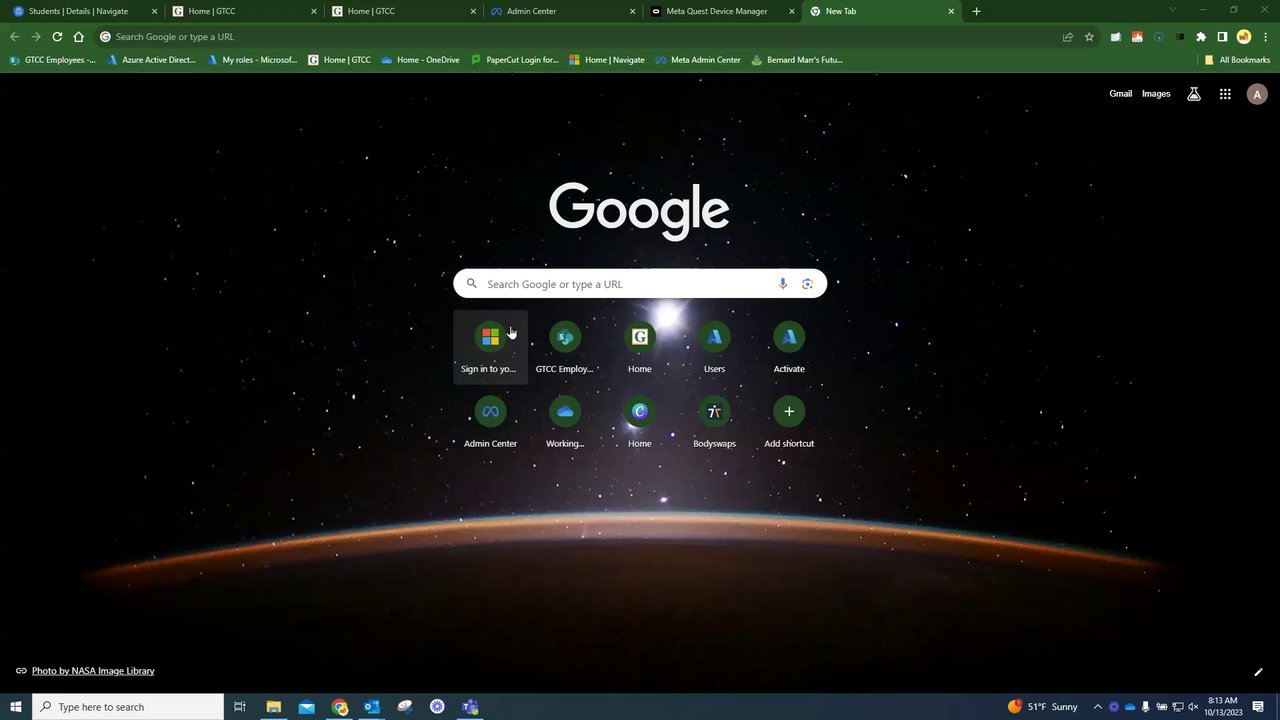Open Task View on taskbar
1280x720 pixels.
(240, 707)
